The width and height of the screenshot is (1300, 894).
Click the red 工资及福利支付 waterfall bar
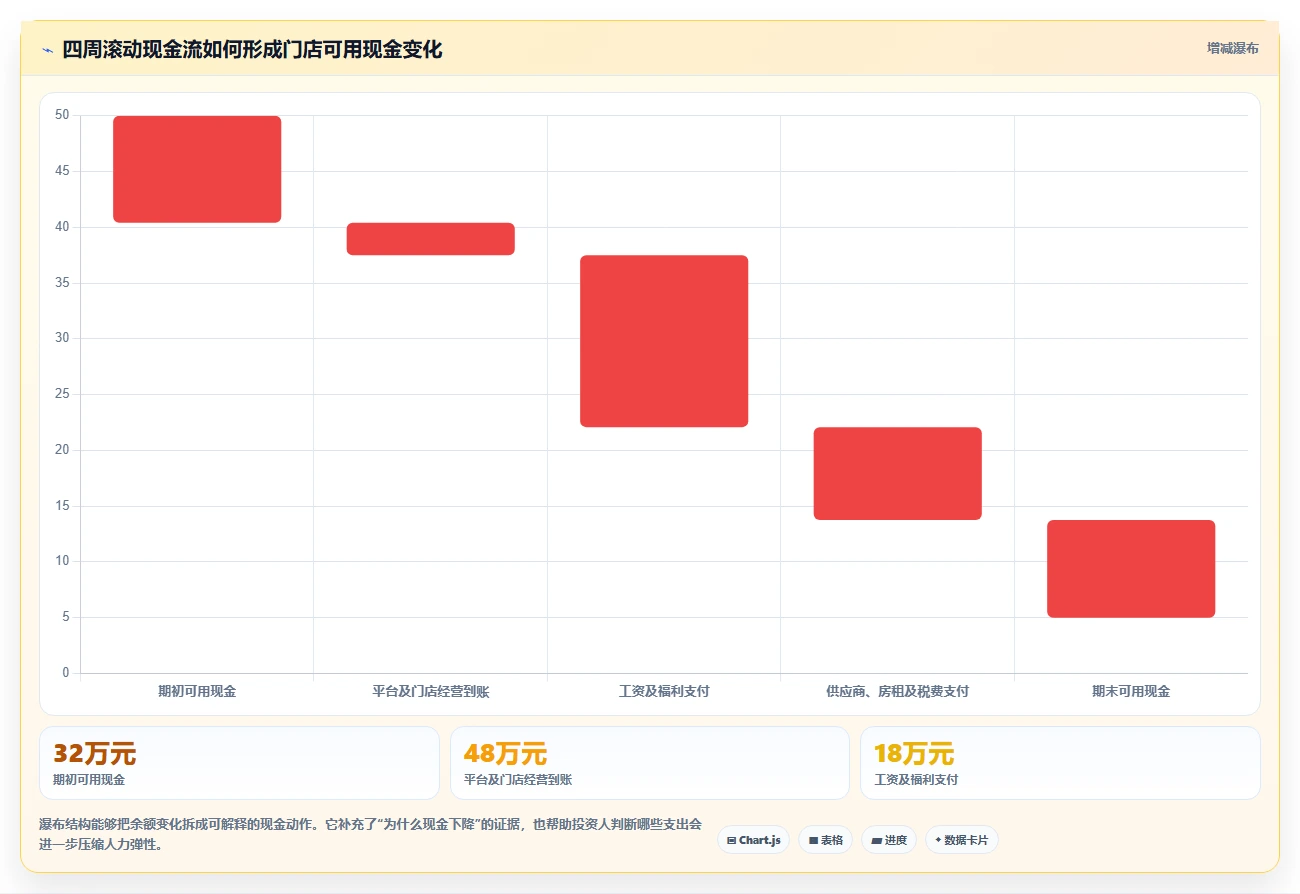(664, 341)
